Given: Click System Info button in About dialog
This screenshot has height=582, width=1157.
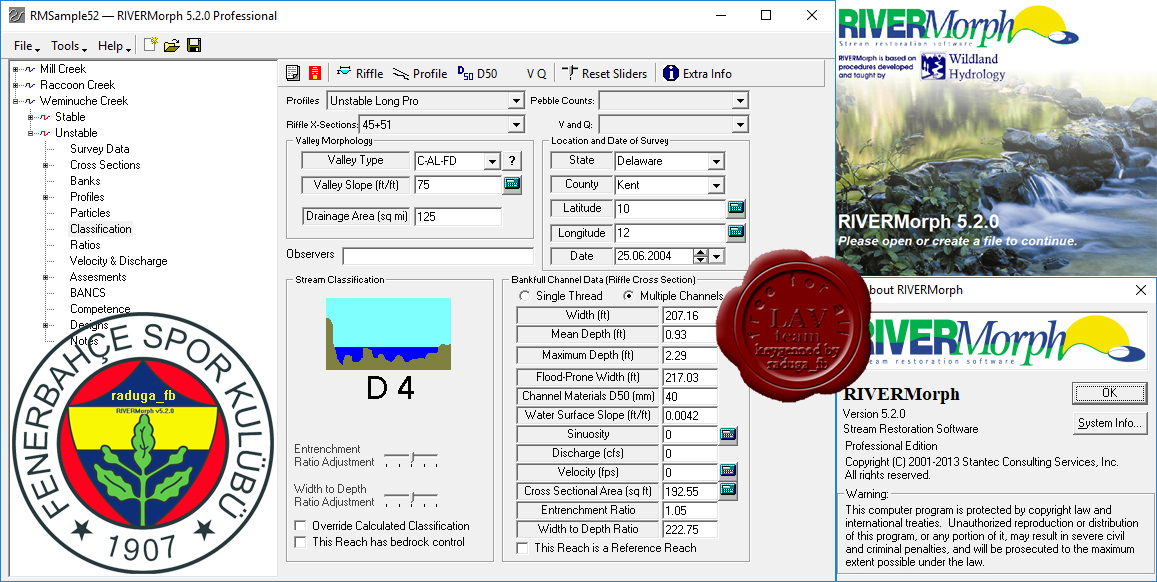Looking at the screenshot, I should tap(1109, 423).
